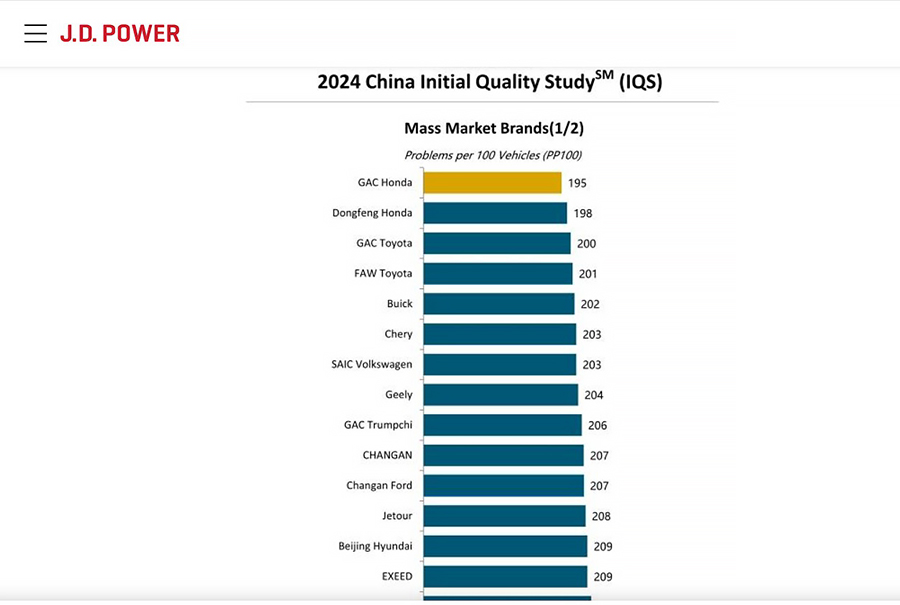Select the Jetour bar

[x=504, y=516]
